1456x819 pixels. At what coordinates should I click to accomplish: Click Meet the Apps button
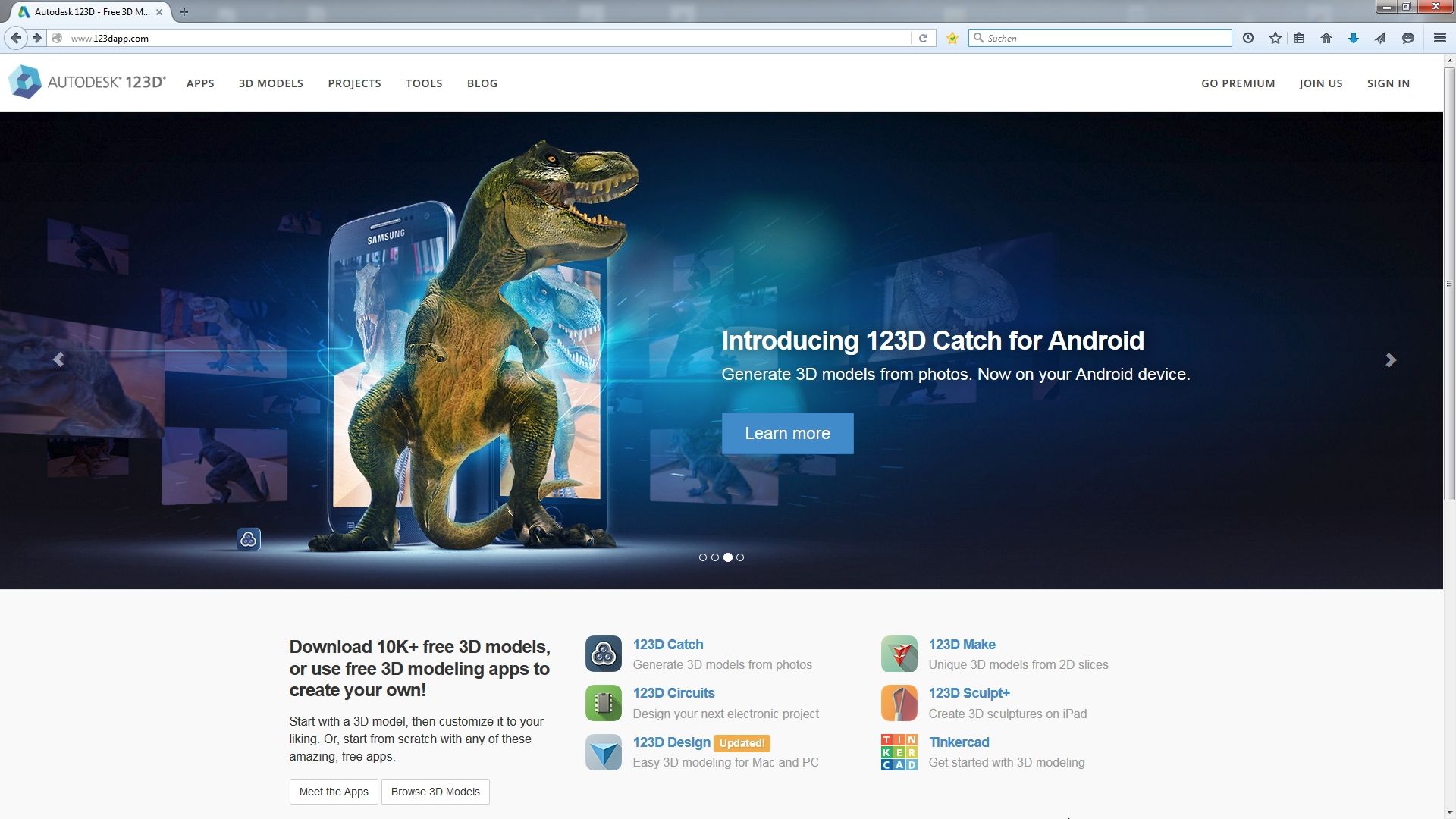pyautogui.click(x=334, y=792)
